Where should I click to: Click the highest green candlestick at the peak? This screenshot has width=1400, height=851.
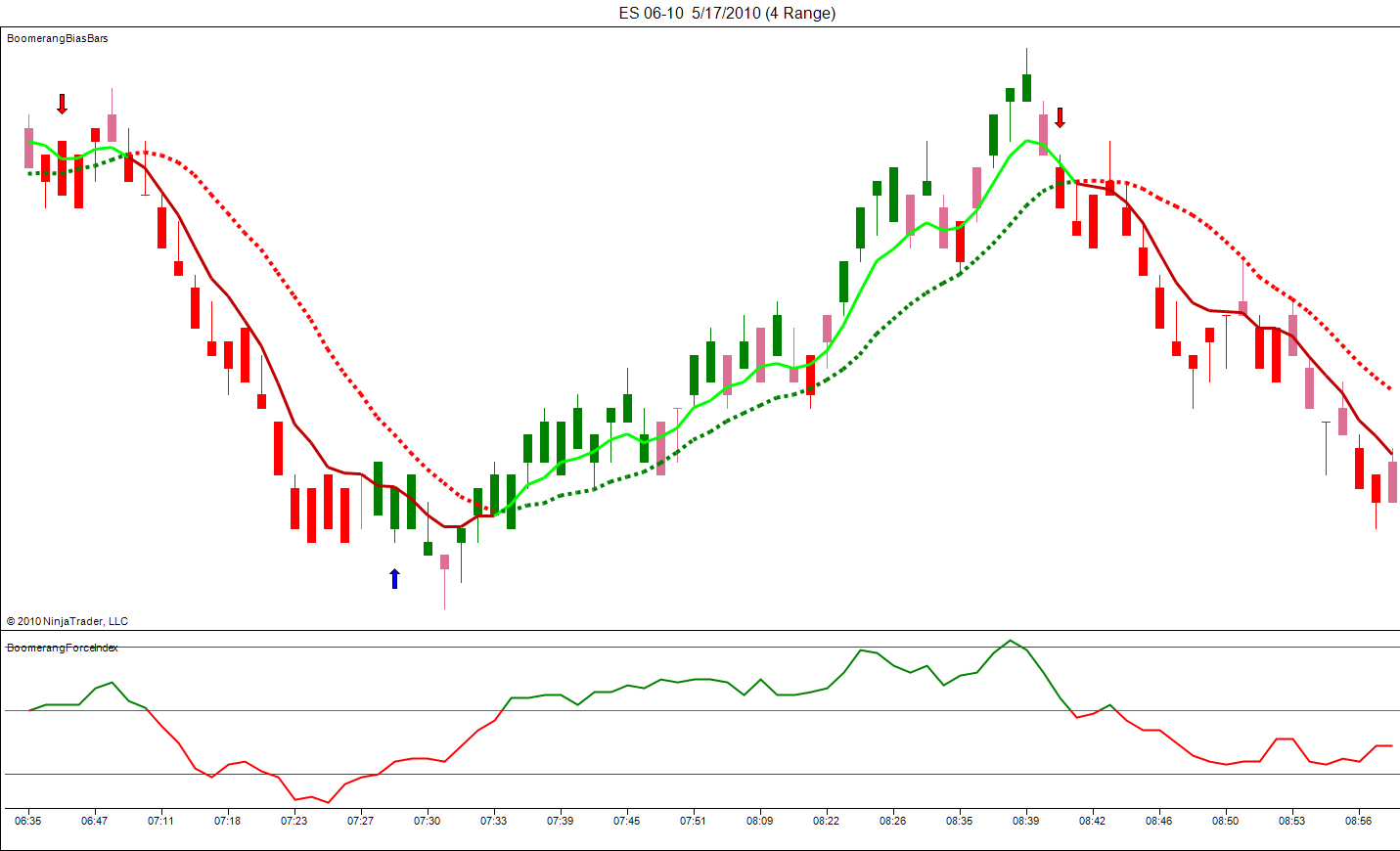point(1026,87)
